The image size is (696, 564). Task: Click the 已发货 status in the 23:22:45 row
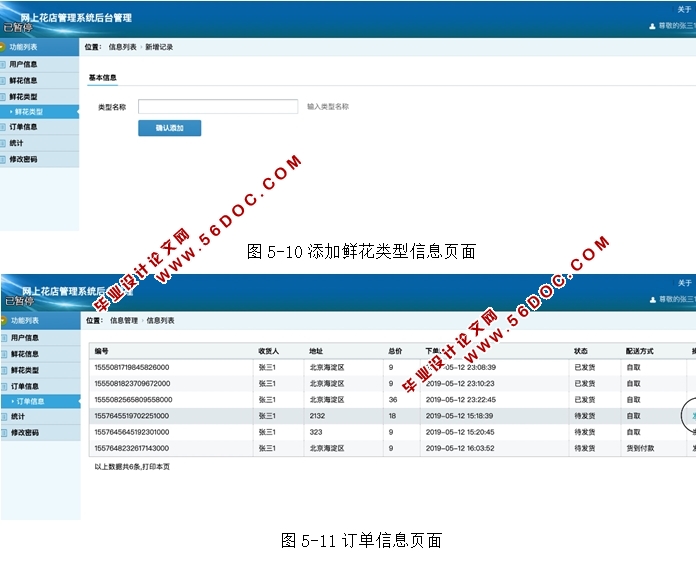(585, 399)
